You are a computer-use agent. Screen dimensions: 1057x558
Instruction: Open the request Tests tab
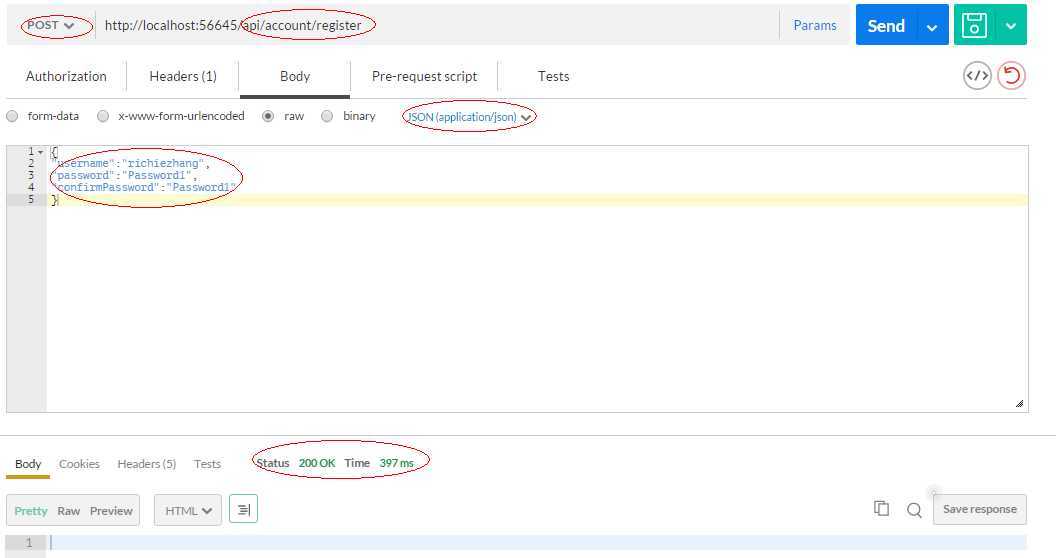553,76
